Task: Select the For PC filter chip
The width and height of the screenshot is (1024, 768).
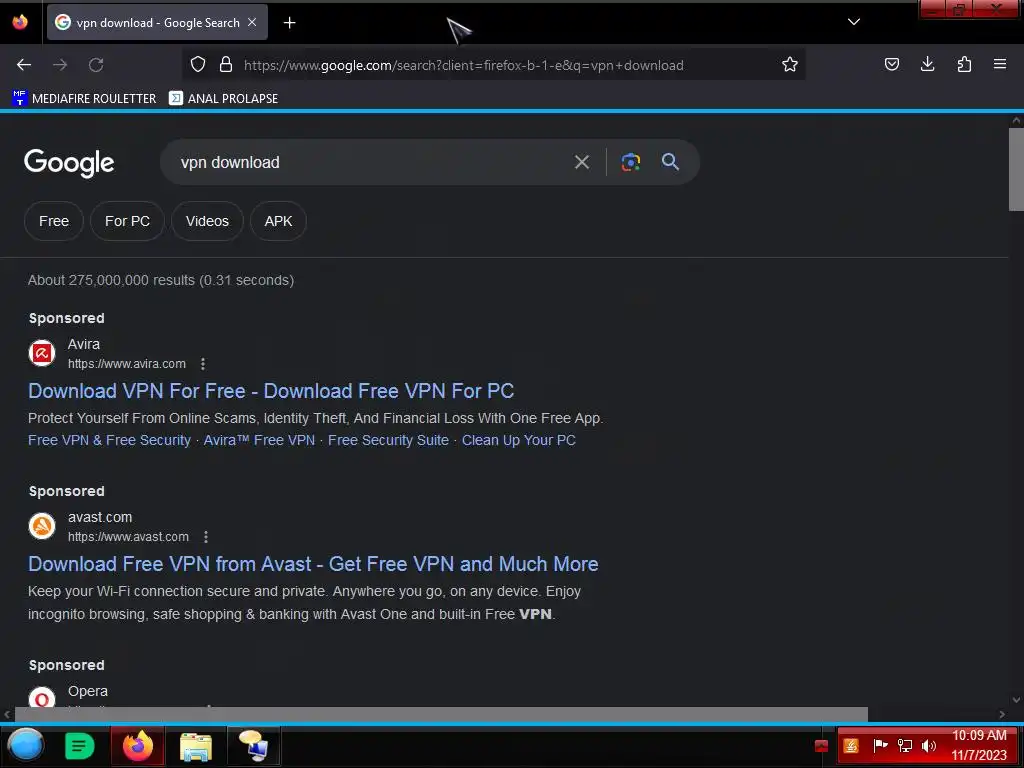Action: pos(127,221)
